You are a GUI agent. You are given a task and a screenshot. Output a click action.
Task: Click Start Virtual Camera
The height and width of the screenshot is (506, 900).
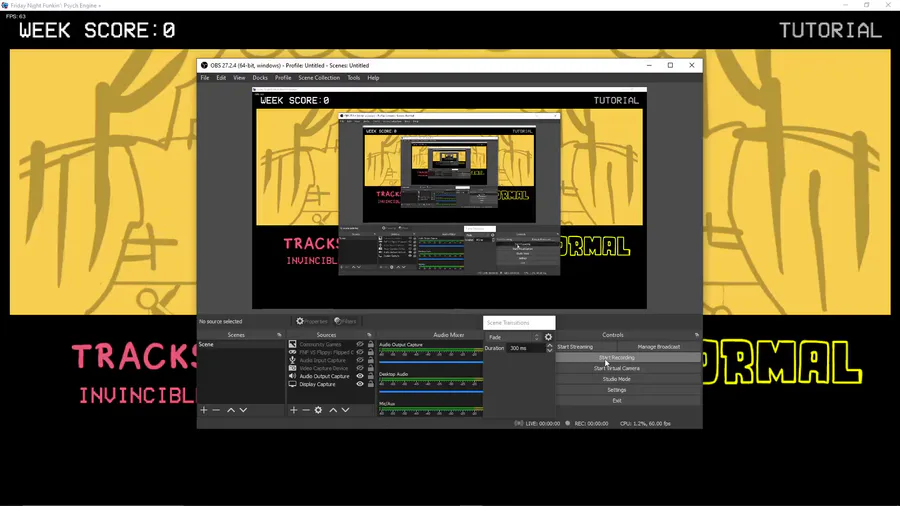pyautogui.click(x=628, y=368)
